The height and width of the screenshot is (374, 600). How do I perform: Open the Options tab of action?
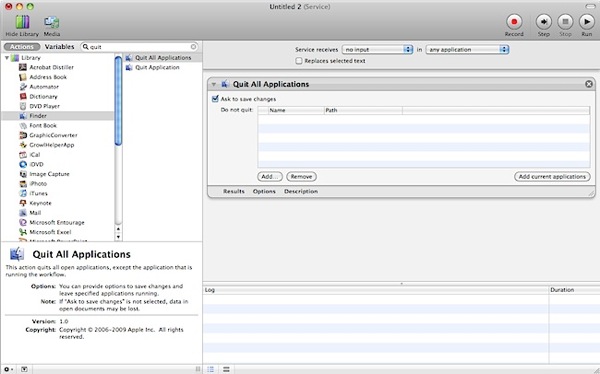[264, 191]
